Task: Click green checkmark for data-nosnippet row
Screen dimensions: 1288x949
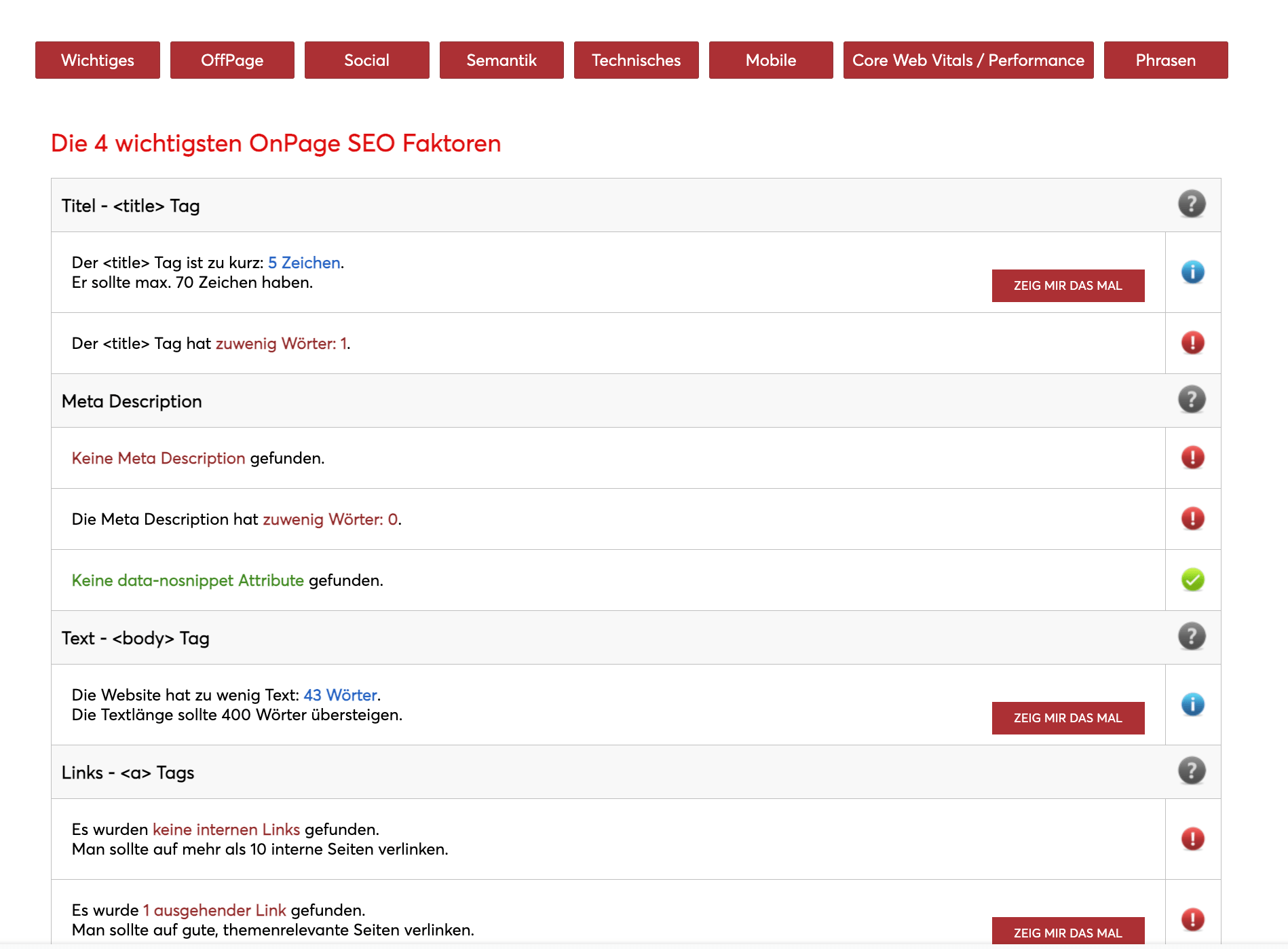Action: pos(1192,580)
